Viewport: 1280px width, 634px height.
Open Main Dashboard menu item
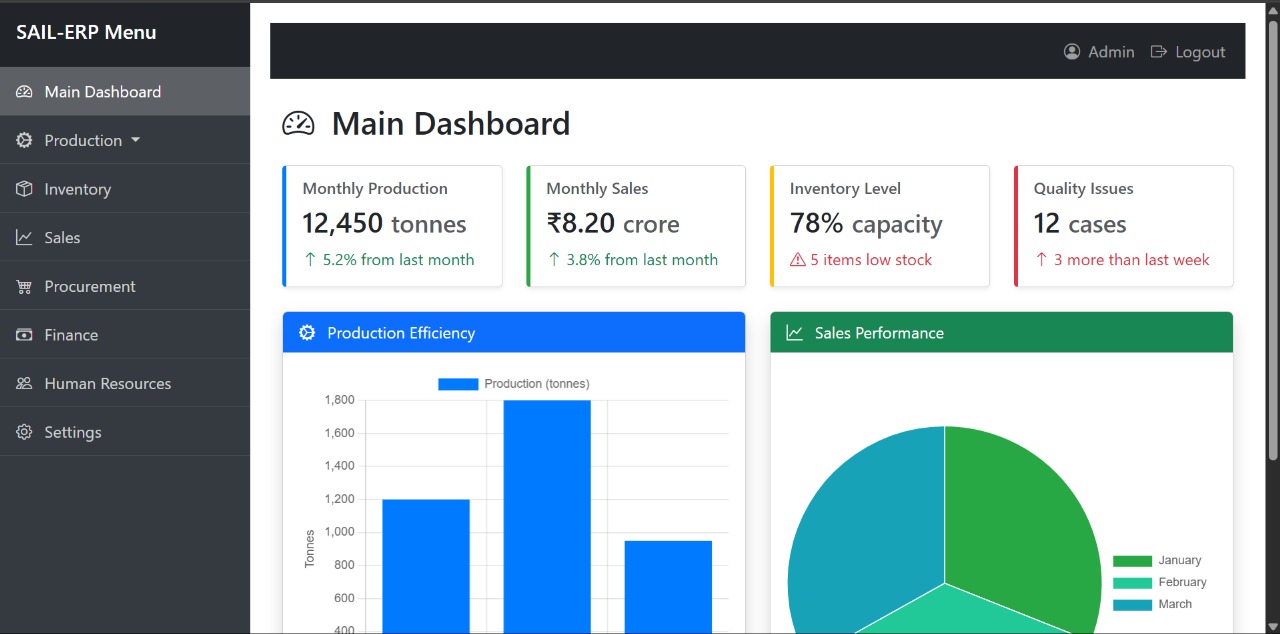(x=125, y=92)
